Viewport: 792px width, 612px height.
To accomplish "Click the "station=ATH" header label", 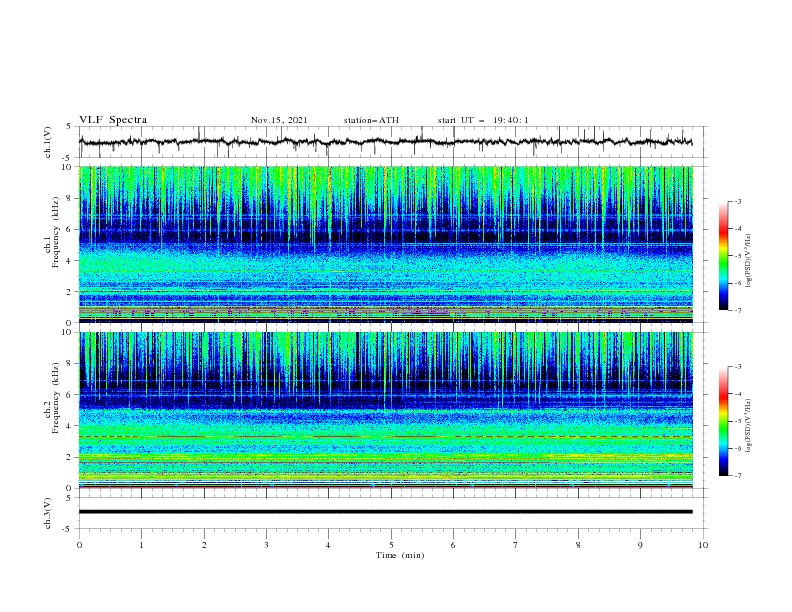I will coord(371,120).
